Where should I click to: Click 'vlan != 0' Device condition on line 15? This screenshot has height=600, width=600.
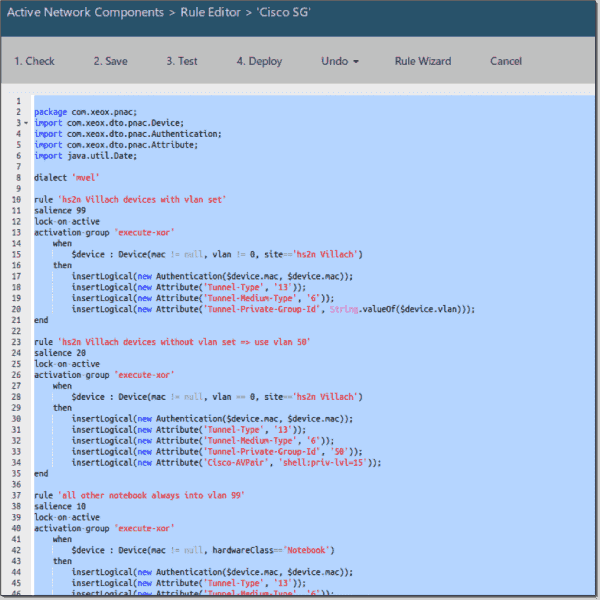pos(234,254)
